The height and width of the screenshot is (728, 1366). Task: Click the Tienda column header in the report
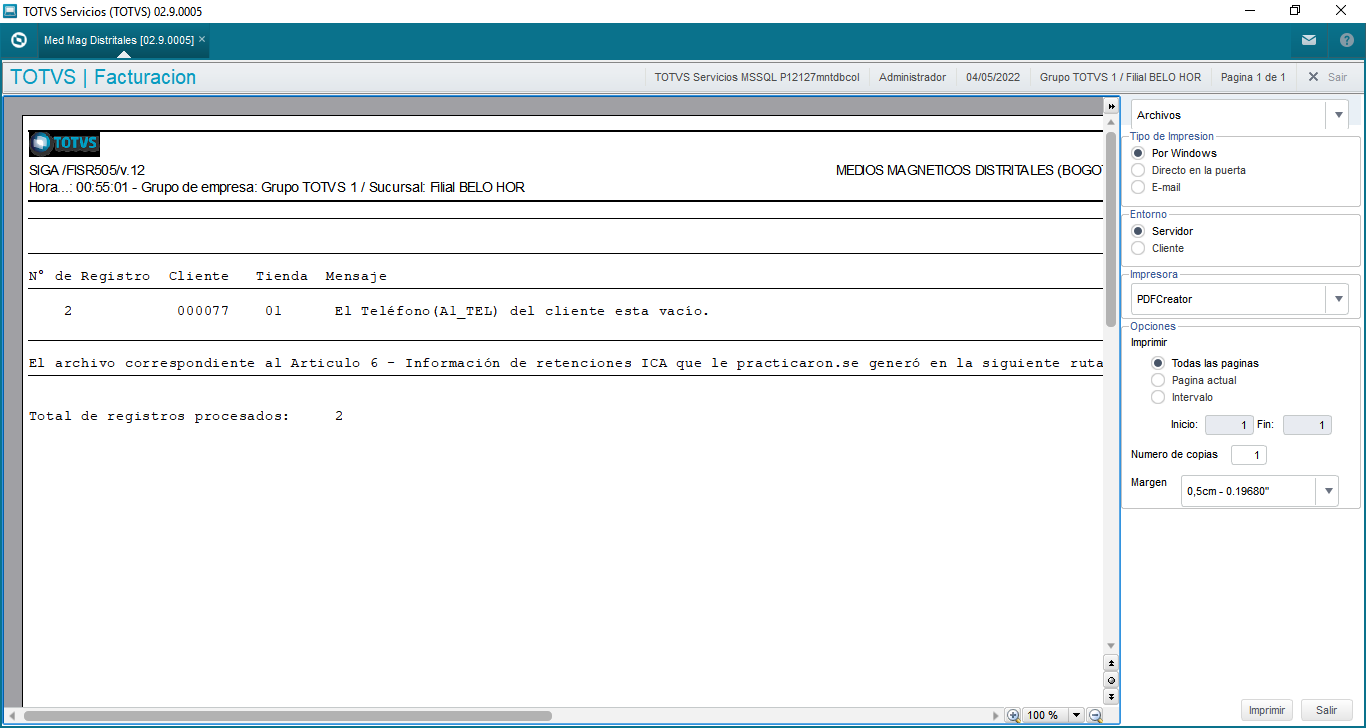[x=282, y=276]
